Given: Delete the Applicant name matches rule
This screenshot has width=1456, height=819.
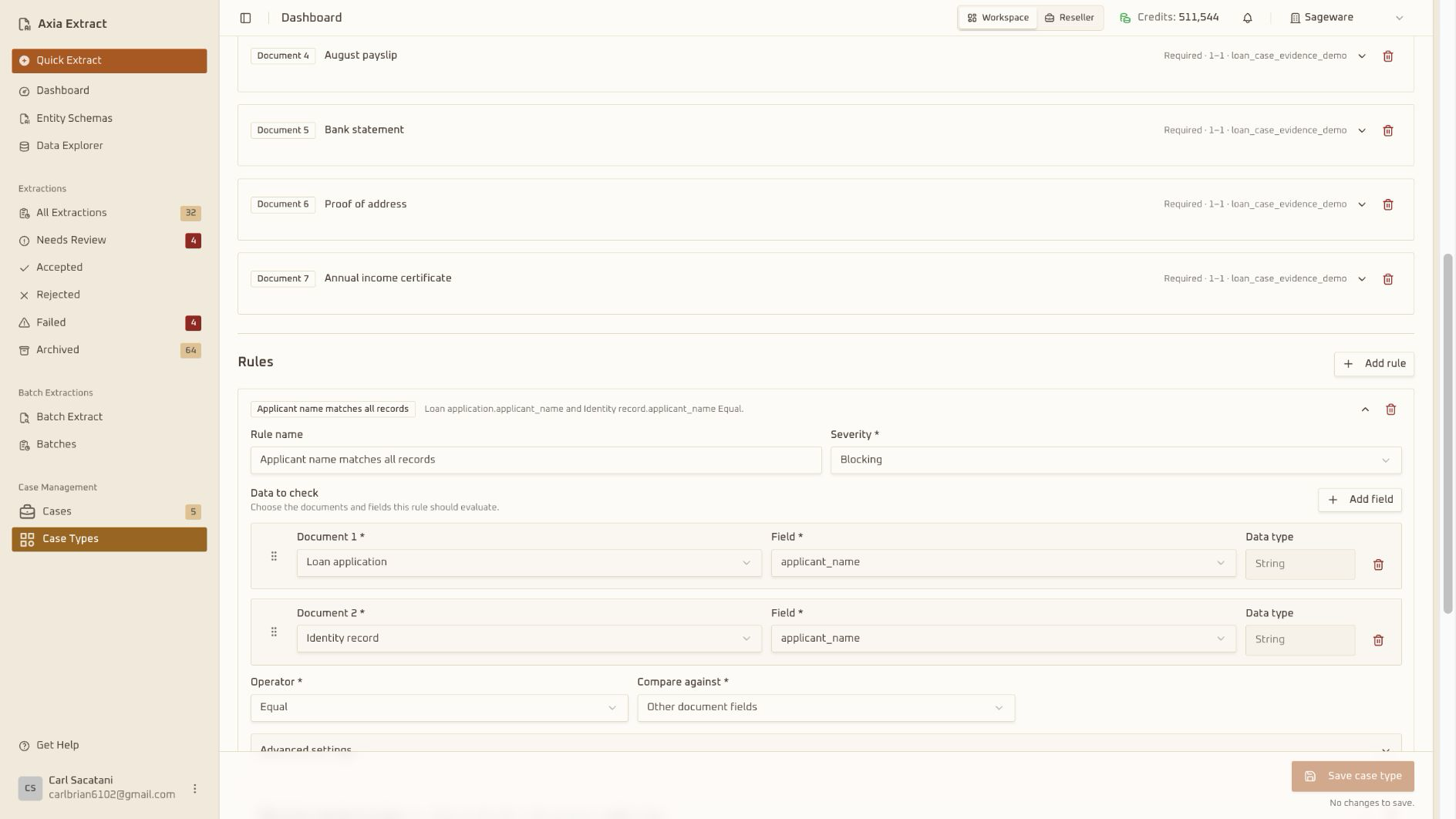Looking at the screenshot, I should click(1390, 410).
